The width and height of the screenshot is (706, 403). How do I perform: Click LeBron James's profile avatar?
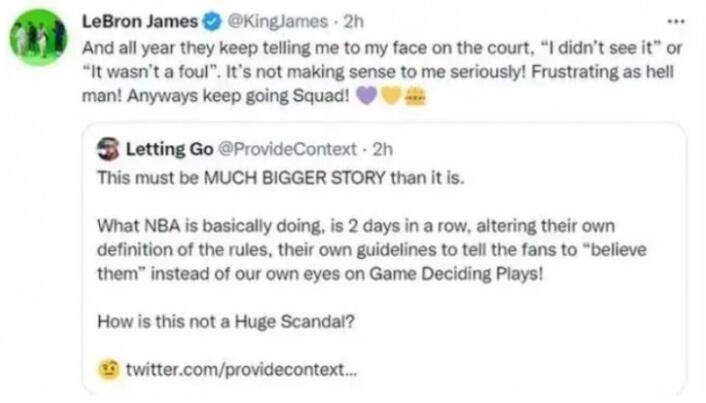coord(38,37)
